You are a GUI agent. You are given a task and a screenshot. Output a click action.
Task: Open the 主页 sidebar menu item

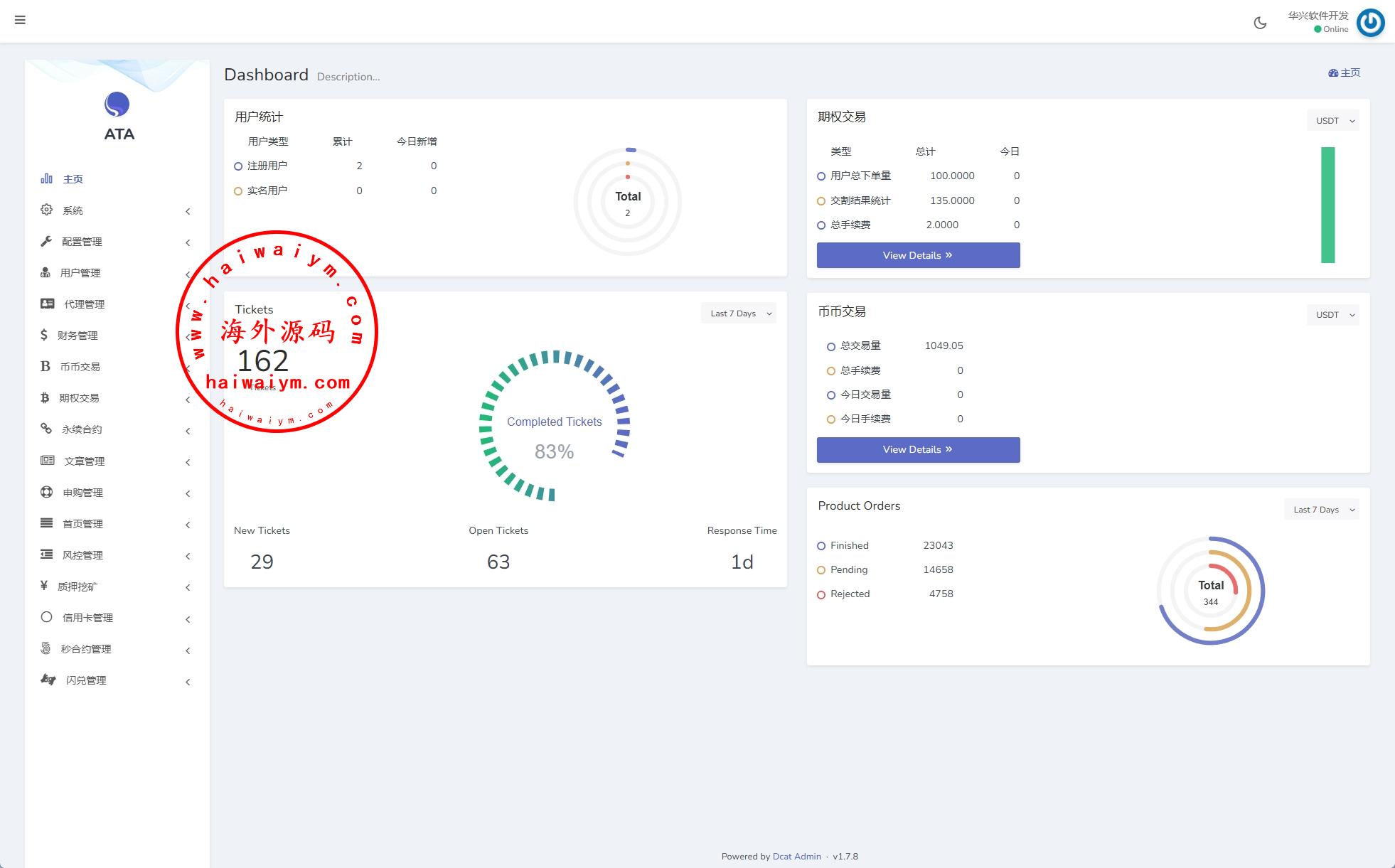pyautogui.click(x=73, y=179)
